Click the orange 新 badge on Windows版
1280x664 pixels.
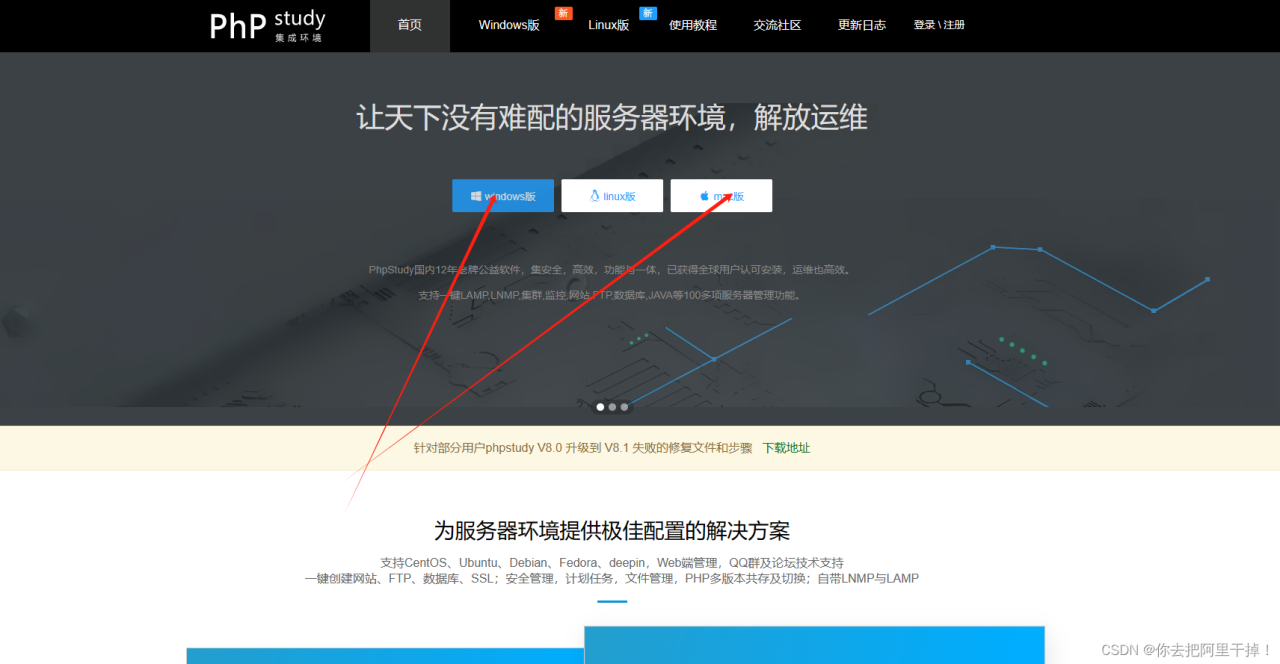564,13
